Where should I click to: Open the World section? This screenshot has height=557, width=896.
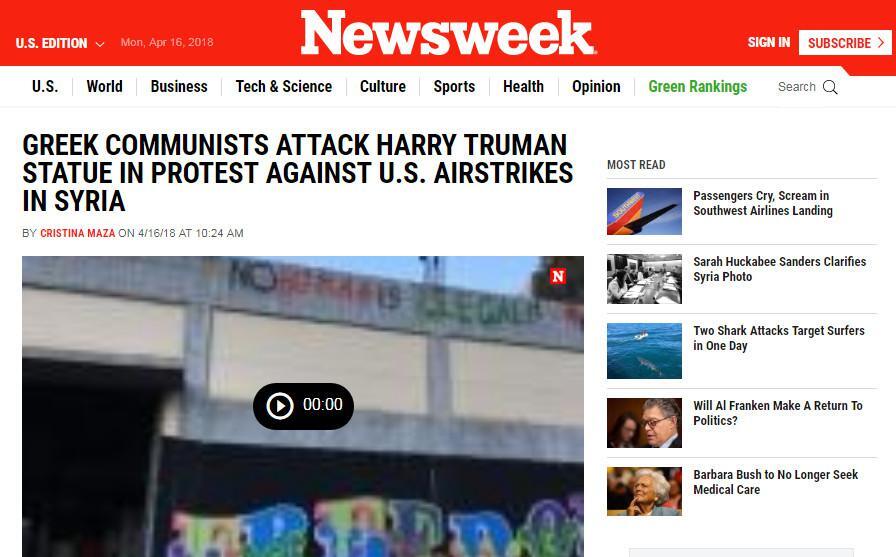(x=105, y=86)
